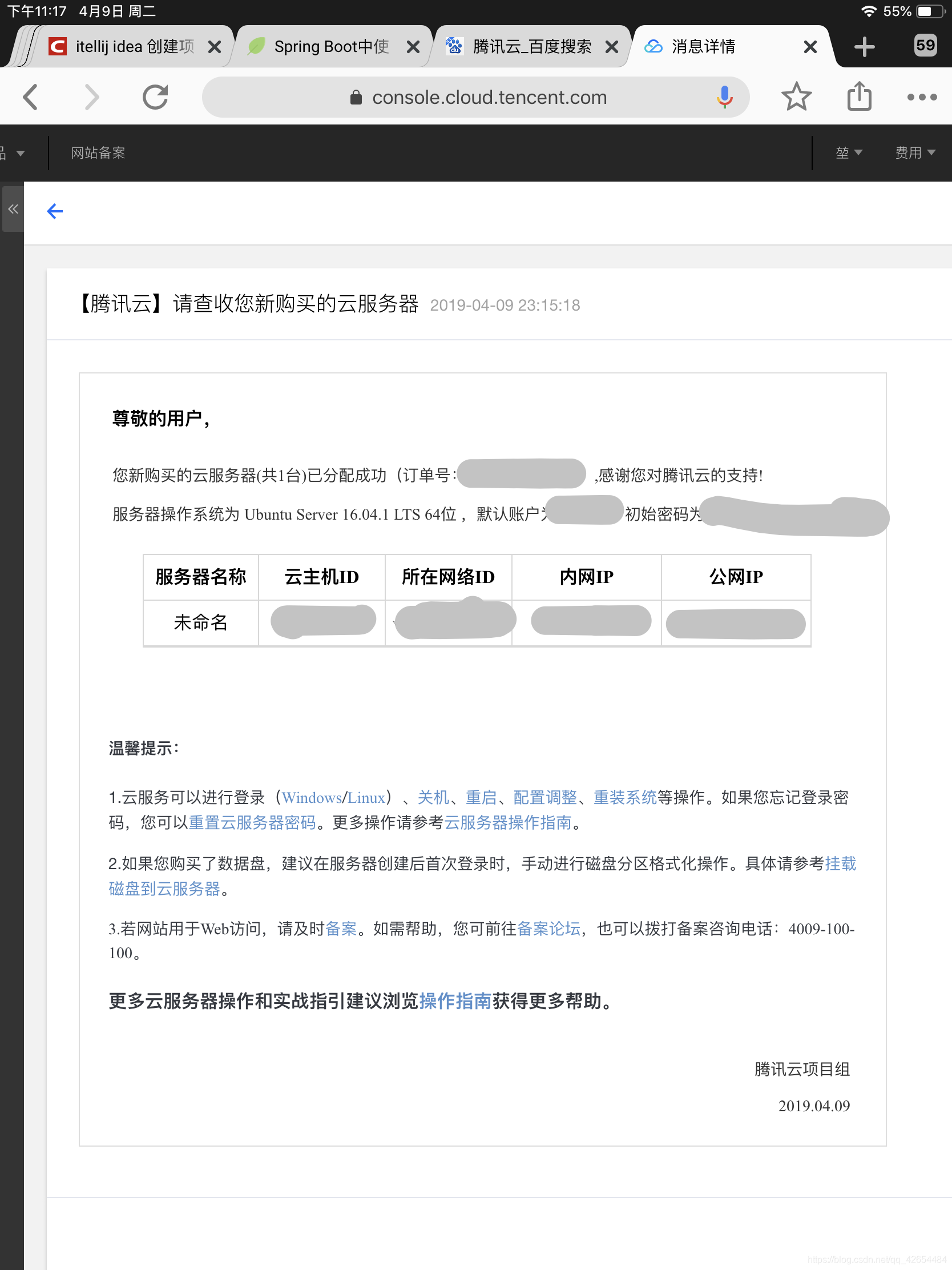Follow the 重启 link
Image resolution: width=952 pixels, height=1270 pixels.
point(481,798)
